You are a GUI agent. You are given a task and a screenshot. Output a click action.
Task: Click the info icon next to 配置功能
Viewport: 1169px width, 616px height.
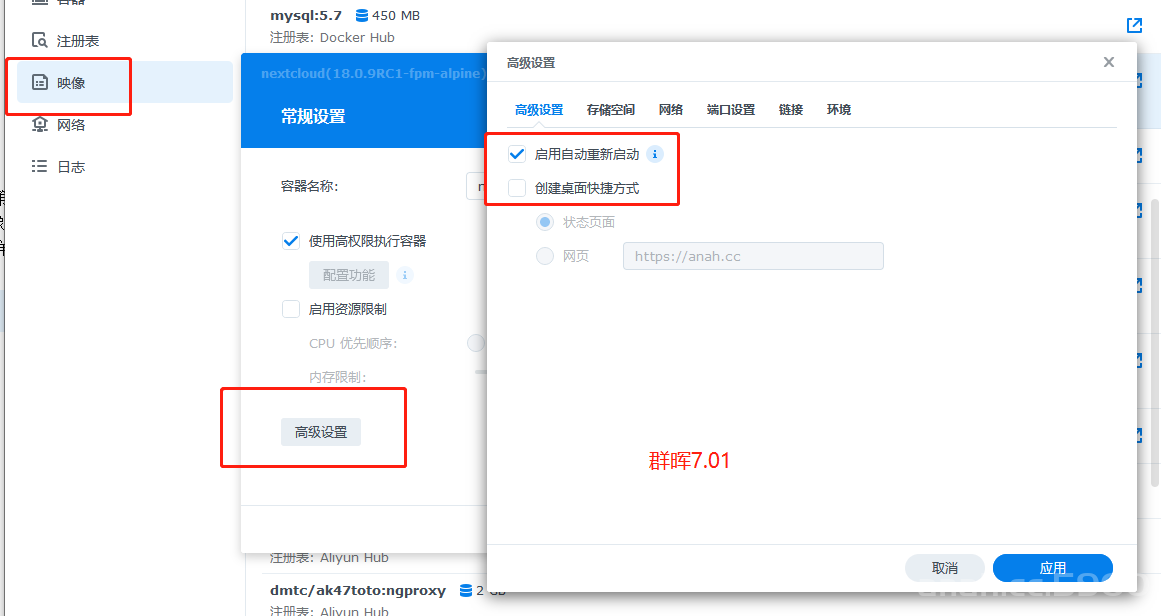coord(405,275)
